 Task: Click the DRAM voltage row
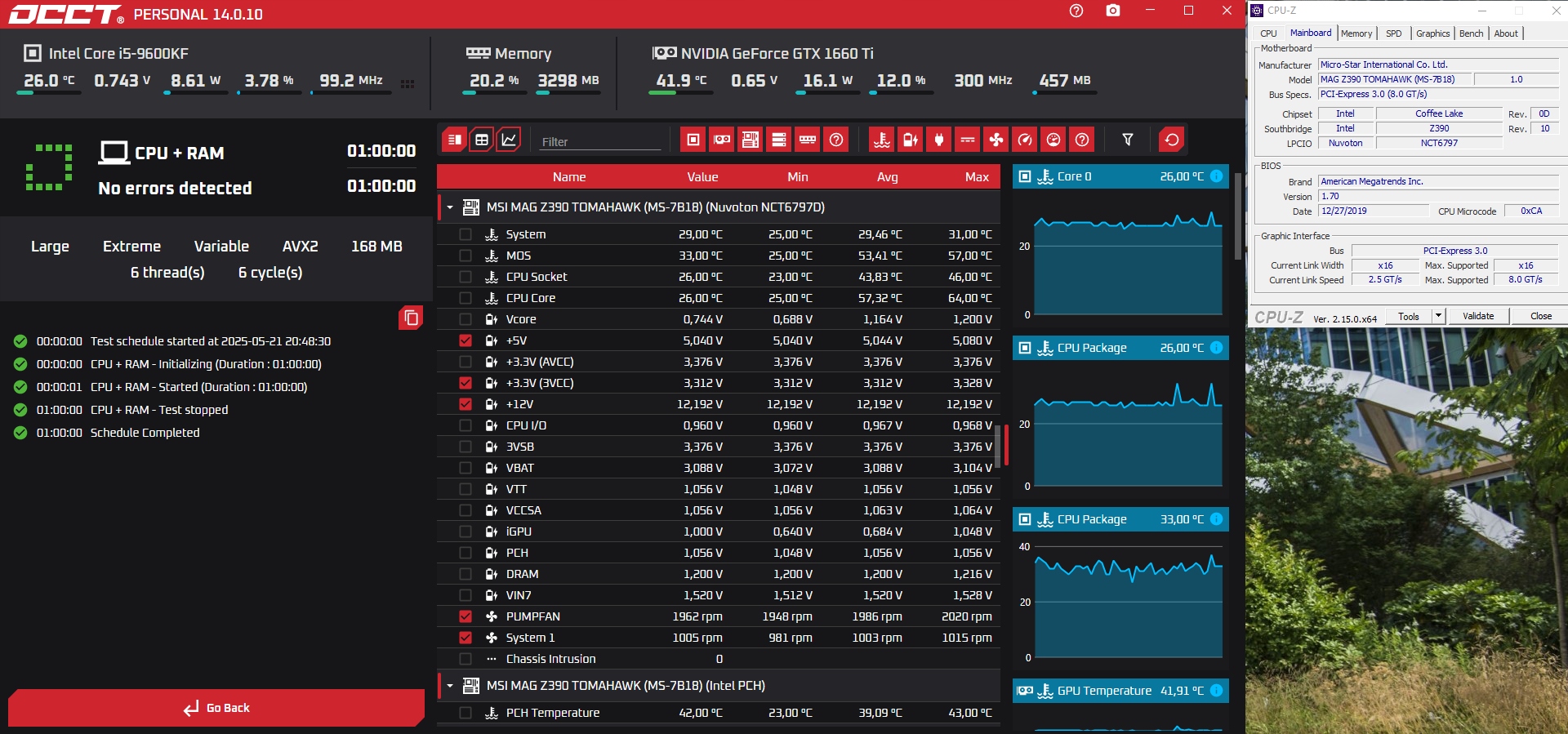[x=719, y=574]
